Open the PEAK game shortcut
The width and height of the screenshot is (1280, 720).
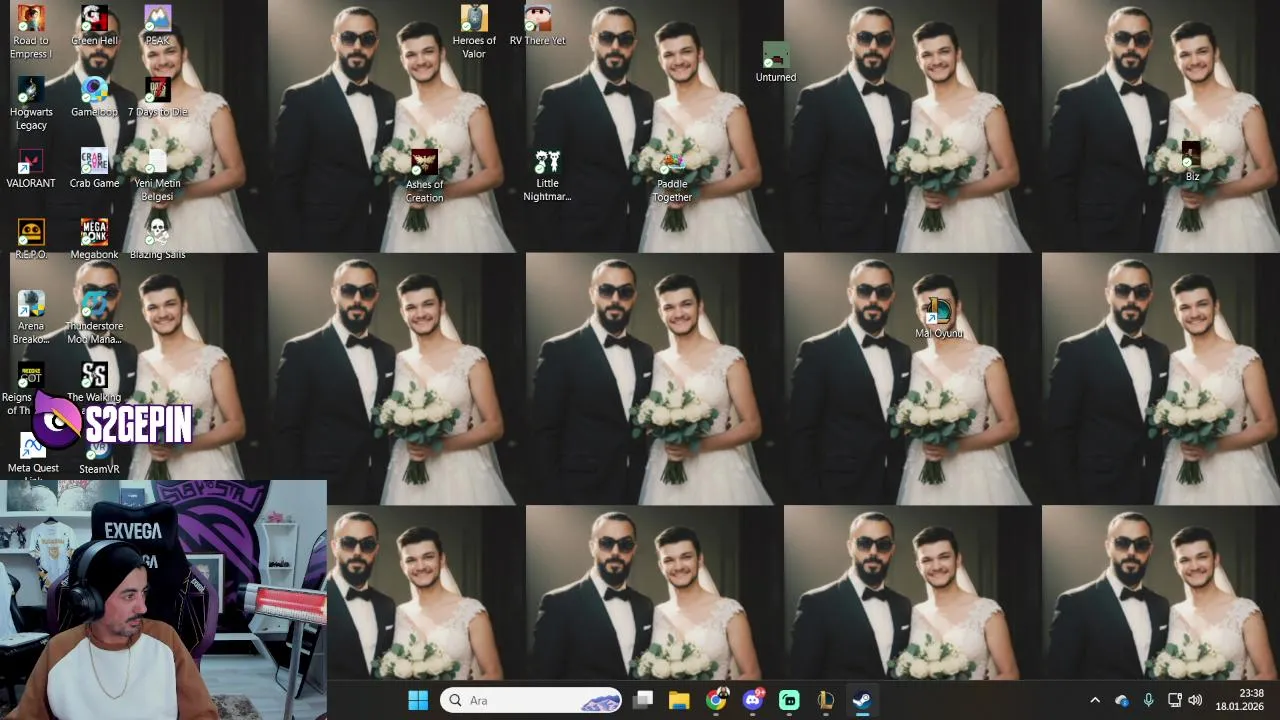tap(157, 26)
